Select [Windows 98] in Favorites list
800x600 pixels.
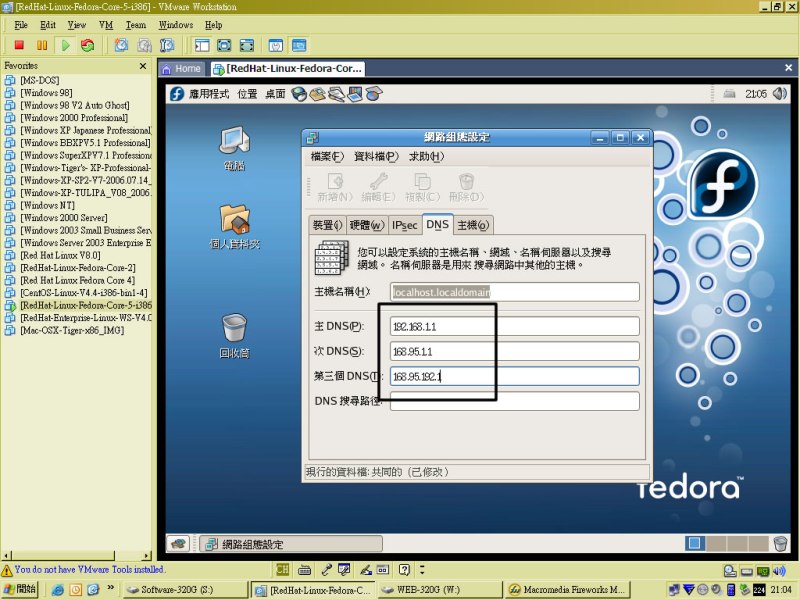click(x=46, y=93)
